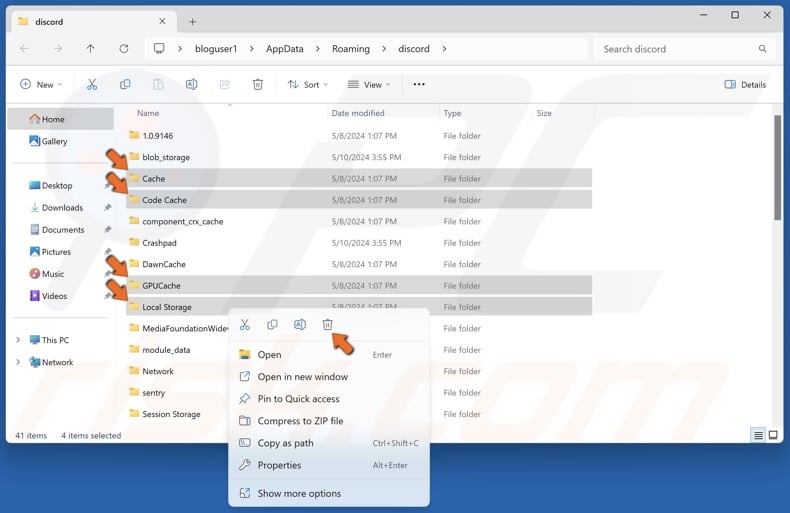Image resolution: width=790 pixels, height=513 pixels.
Task: Choose Show more options
Action: pyautogui.click(x=329, y=494)
